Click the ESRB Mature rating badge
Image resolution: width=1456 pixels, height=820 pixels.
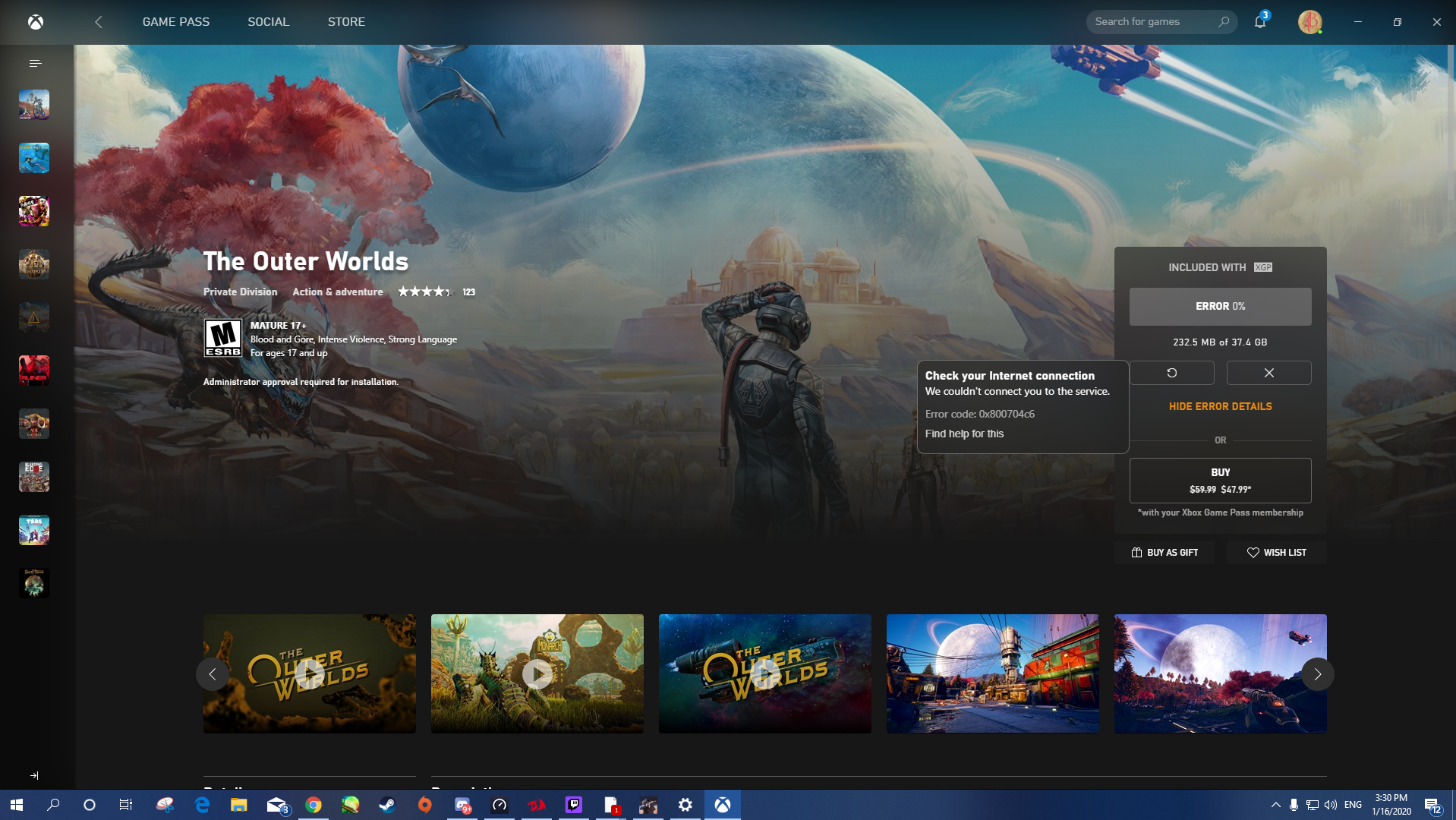[223, 338]
